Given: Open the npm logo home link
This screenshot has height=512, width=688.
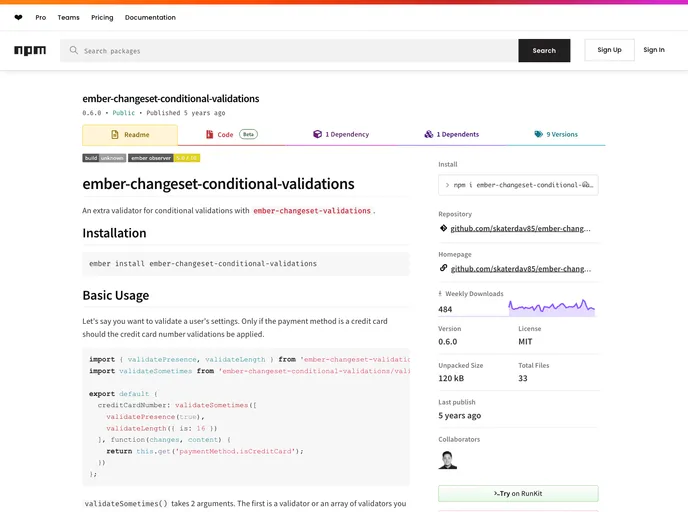Looking at the screenshot, I should [30, 50].
